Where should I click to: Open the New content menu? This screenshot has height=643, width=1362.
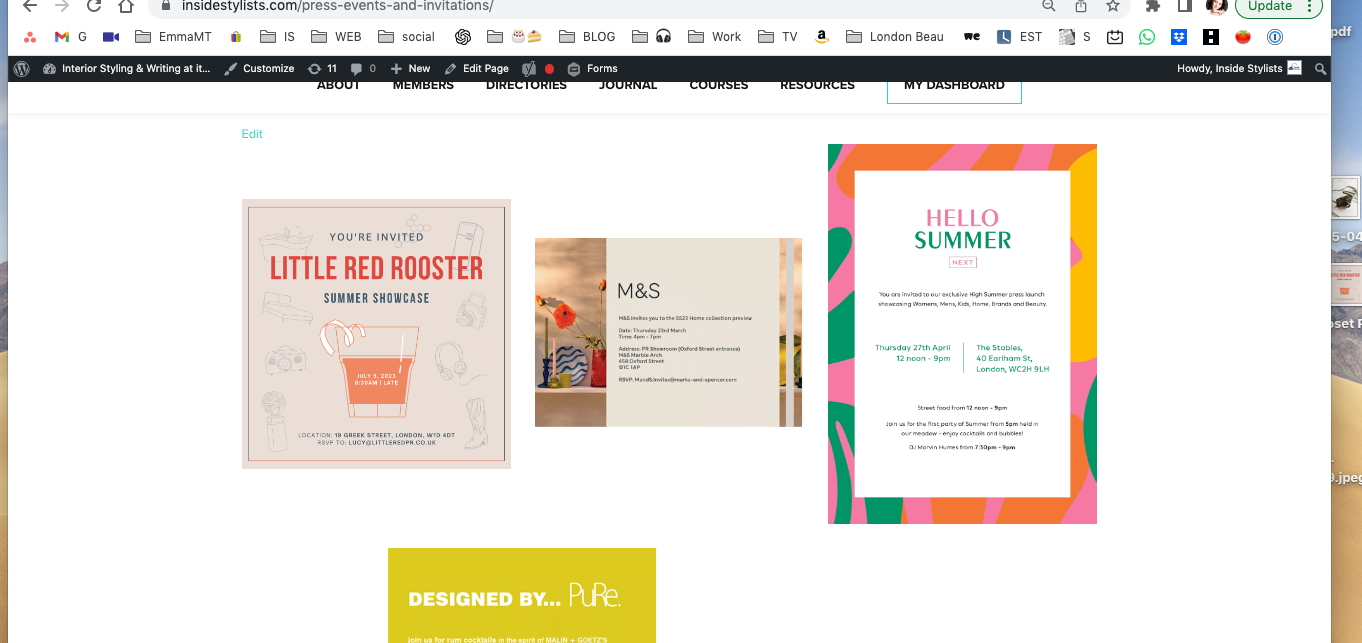tap(410, 69)
